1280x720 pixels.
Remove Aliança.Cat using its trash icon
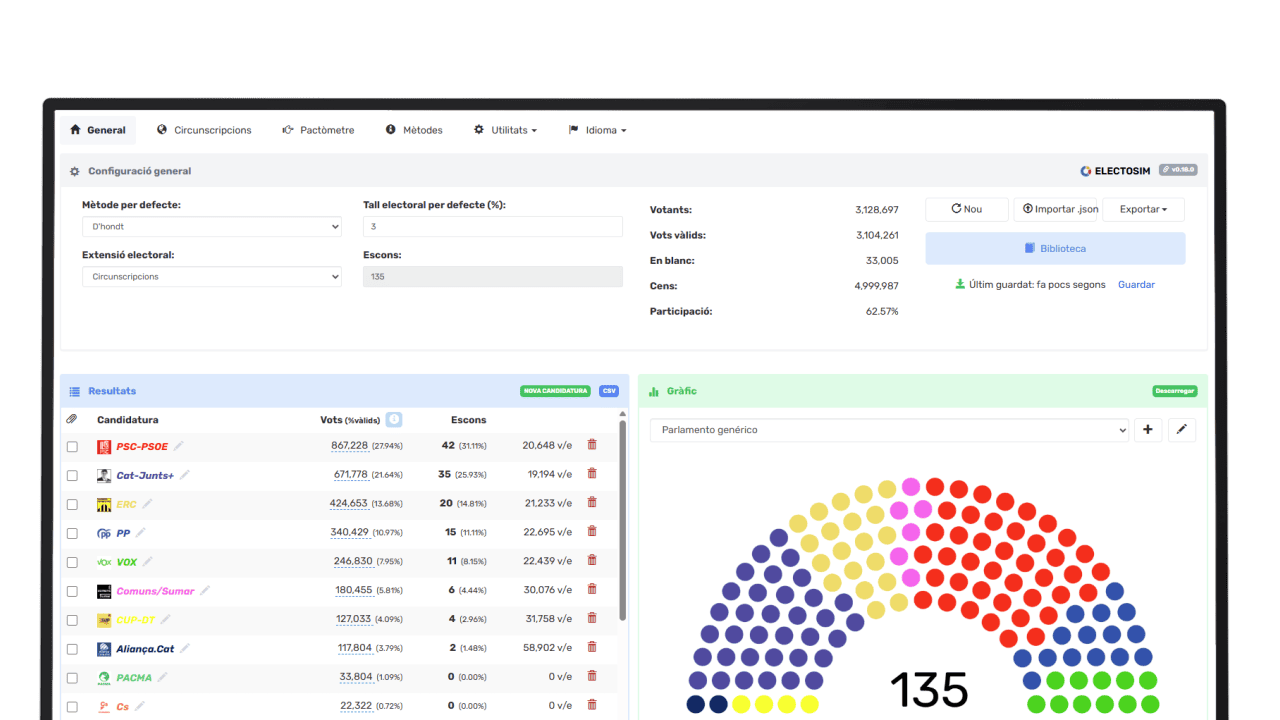pos(592,648)
